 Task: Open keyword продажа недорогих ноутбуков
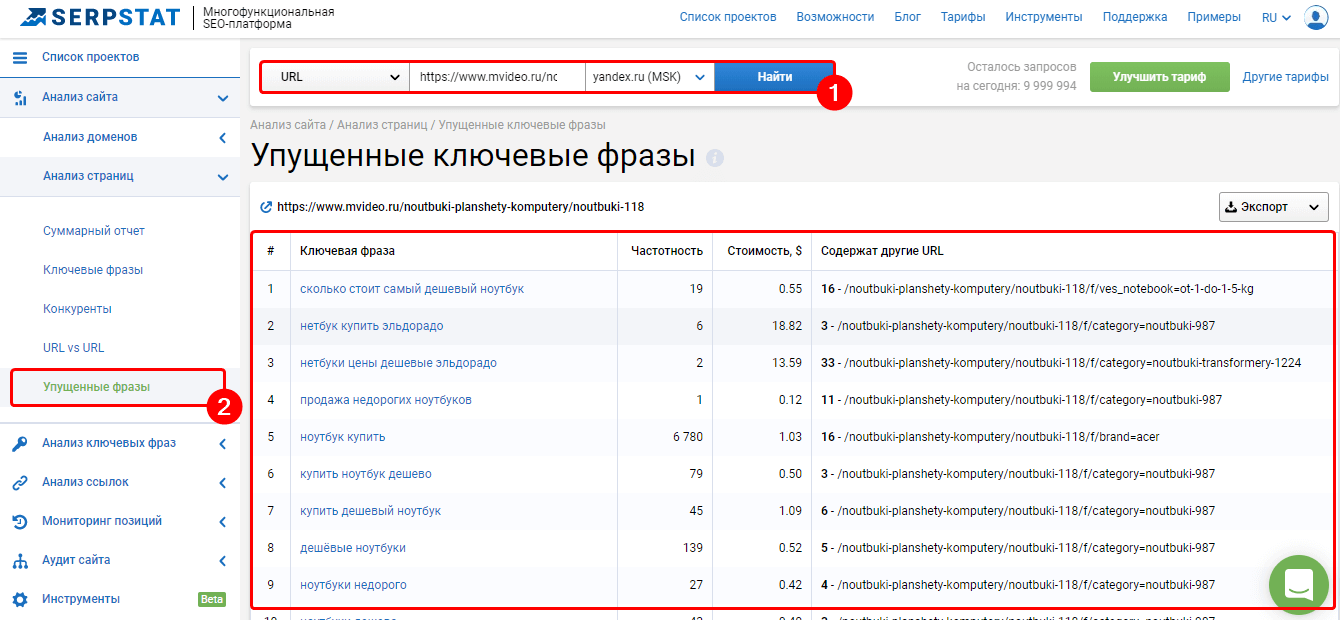point(386,400)
